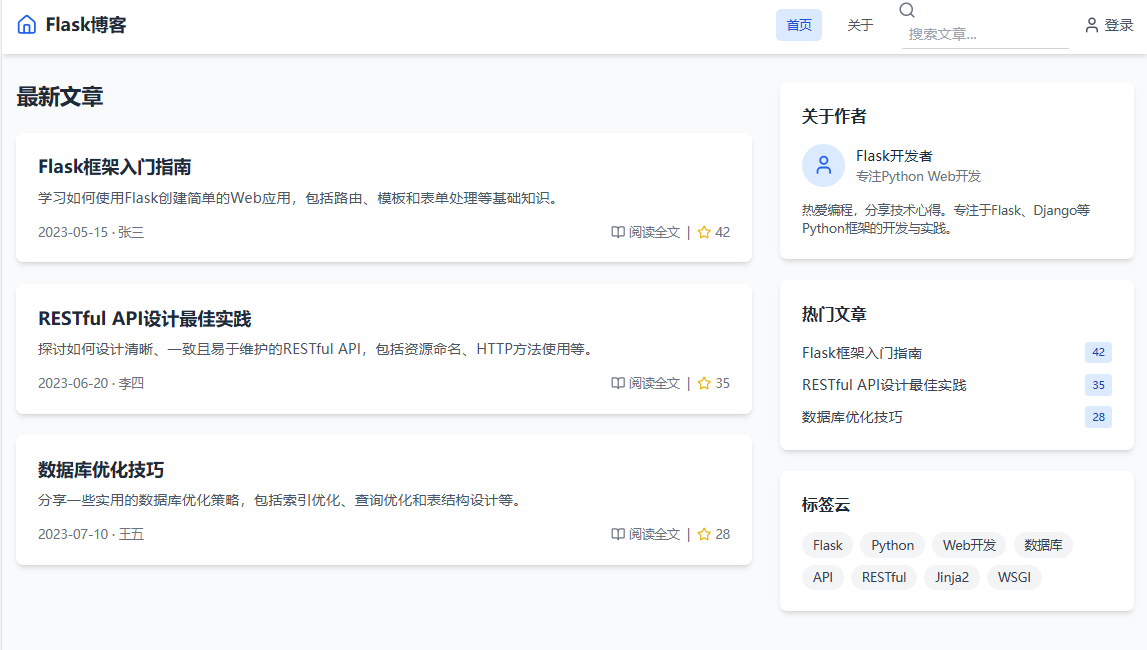
Task: Select the Python tag
Action: click(892, 545)
